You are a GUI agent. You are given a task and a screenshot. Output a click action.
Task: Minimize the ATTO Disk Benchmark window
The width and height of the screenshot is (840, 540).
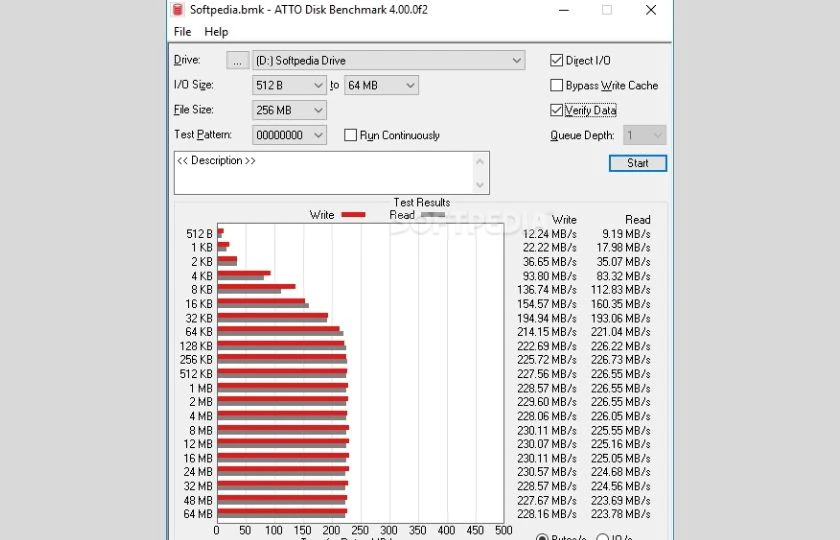[x=564, y=10]
